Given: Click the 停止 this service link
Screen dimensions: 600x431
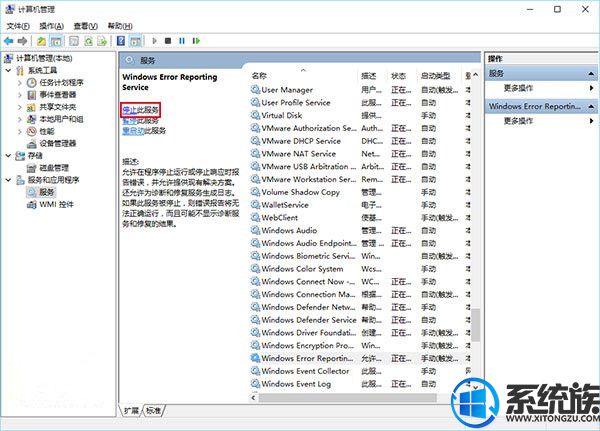Looking at the screenshot, I should coord(130,110).
